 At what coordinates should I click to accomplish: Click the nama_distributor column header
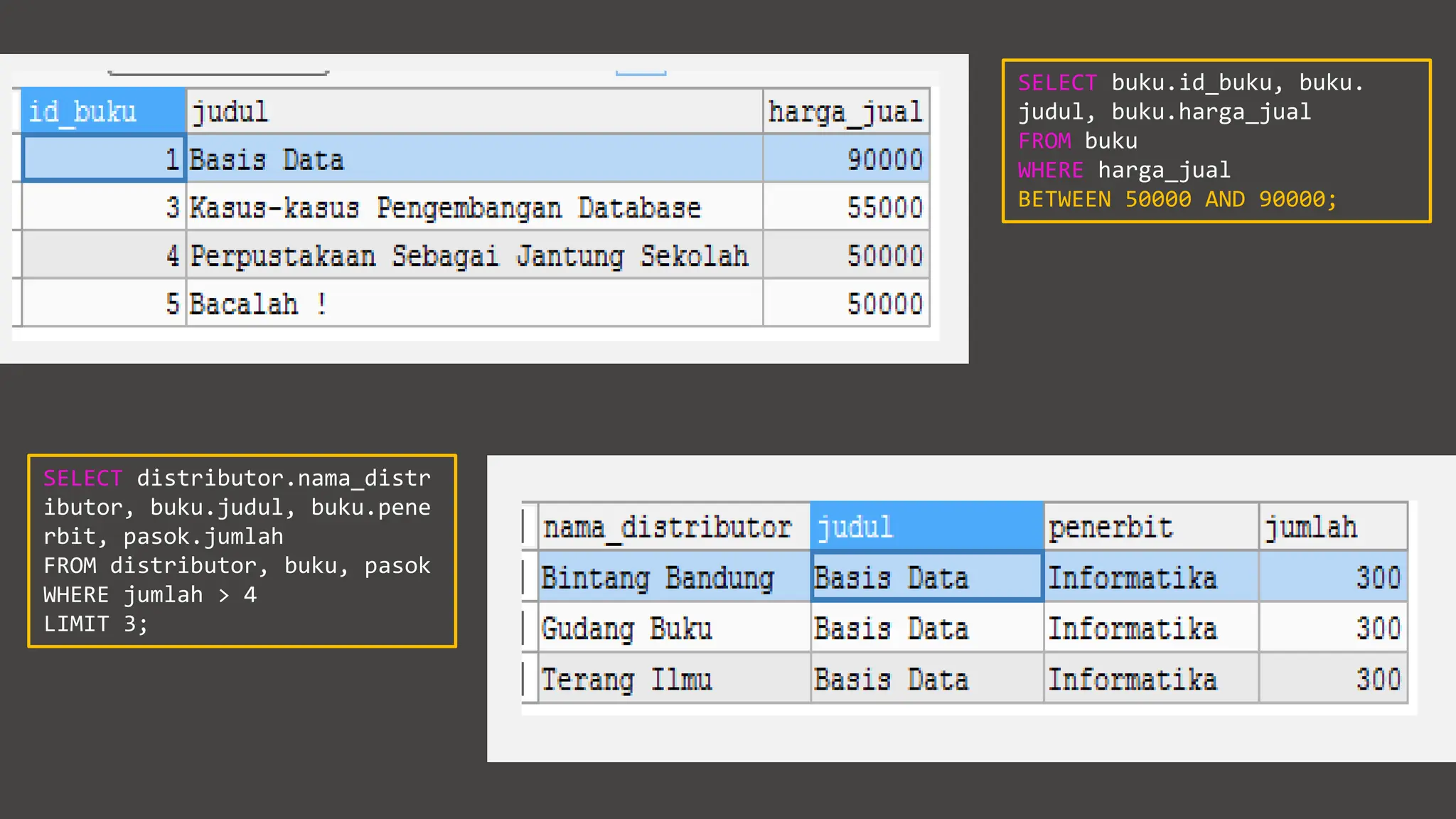[x=673, y=528]
